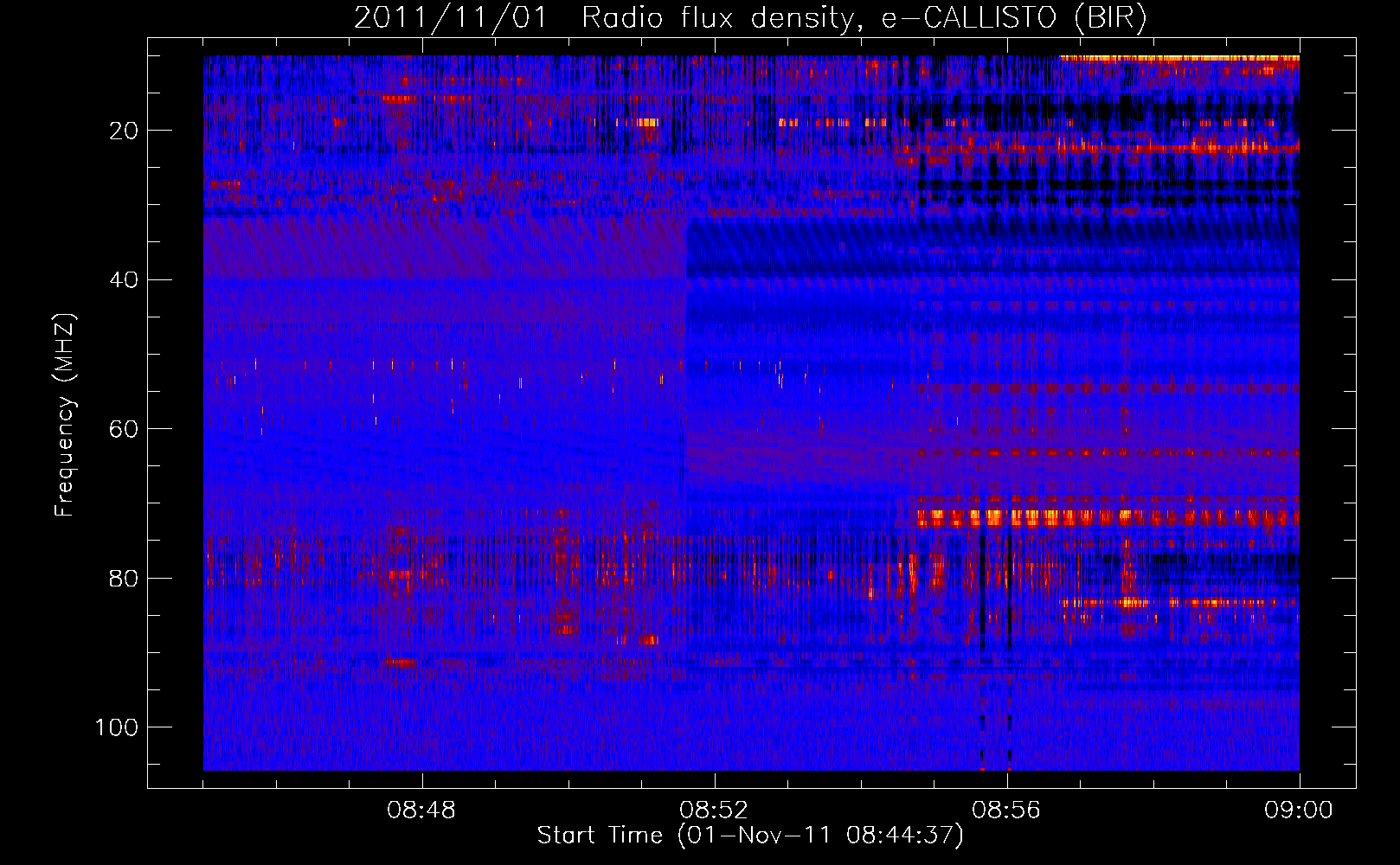1400x865 pixels.
Task: Click the time tick label "09:00"
Action: [x=1299, y=811]
